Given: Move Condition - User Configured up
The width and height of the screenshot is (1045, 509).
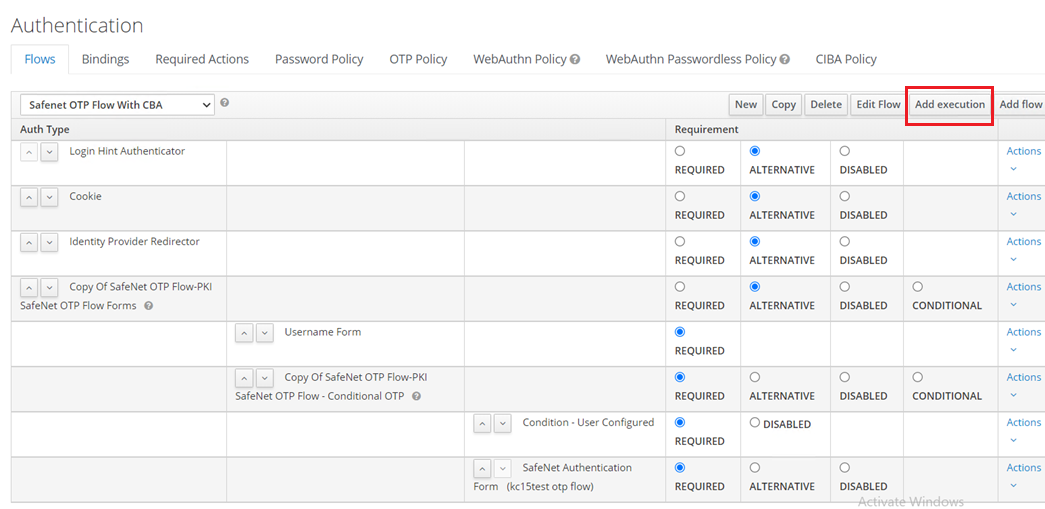Looking at the screenshot, I should click(x=482, y=423).
